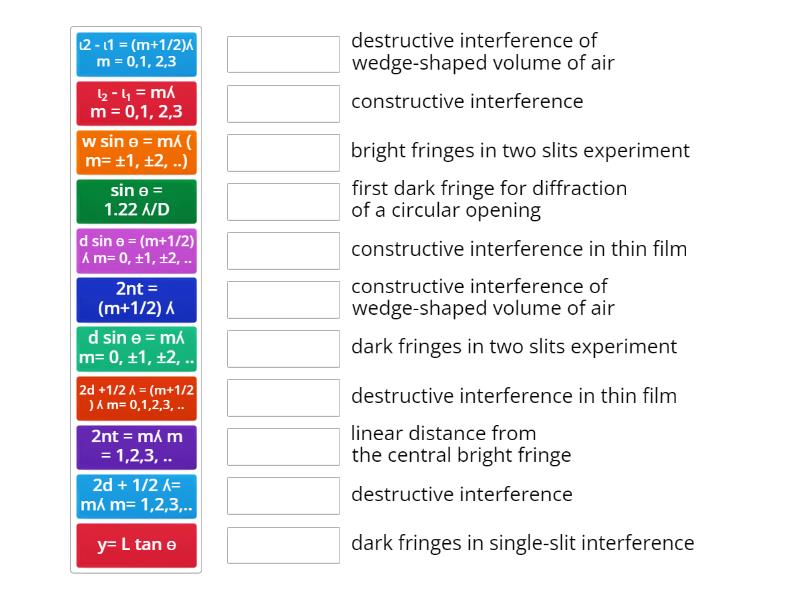
Task: Click the empty box beside "destructive interference in thin film"
Action: pos(283,397)
